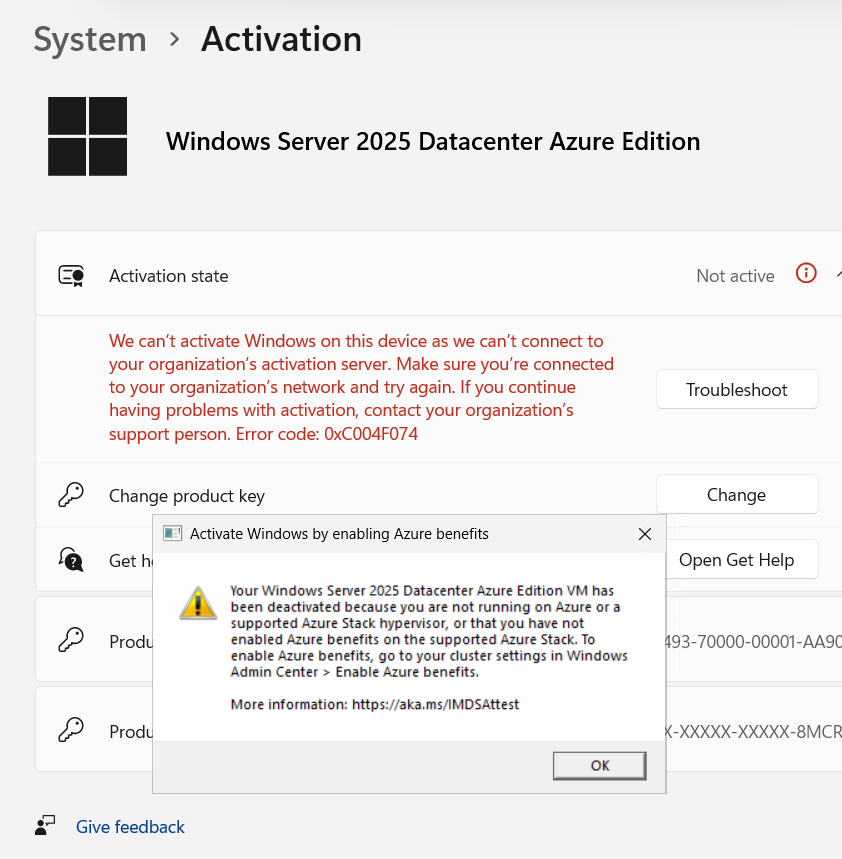Click the Azure benefits dialog title icon

pyautogui.click(x=173, y=533)
